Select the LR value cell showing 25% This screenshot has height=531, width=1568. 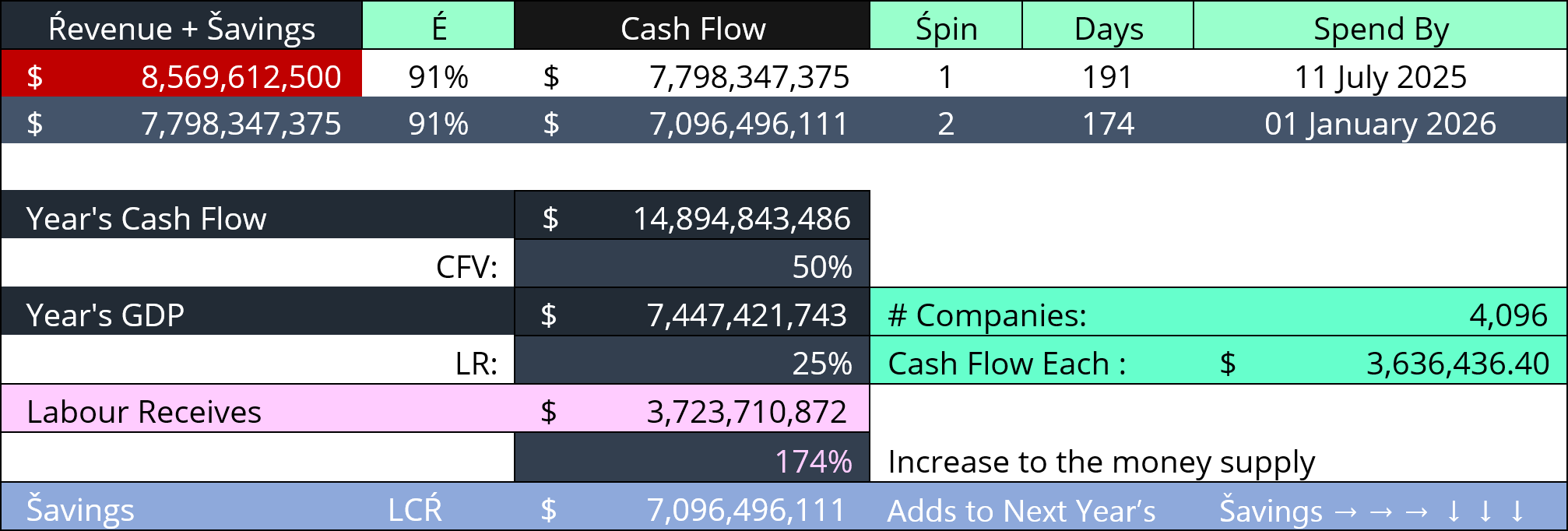[821, 364]
